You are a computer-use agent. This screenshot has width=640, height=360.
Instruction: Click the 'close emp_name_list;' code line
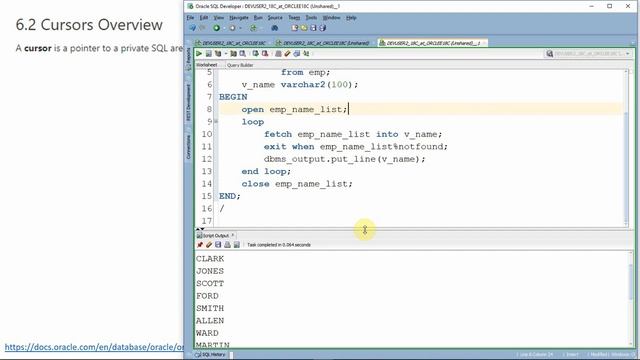(x=296, y=184)
